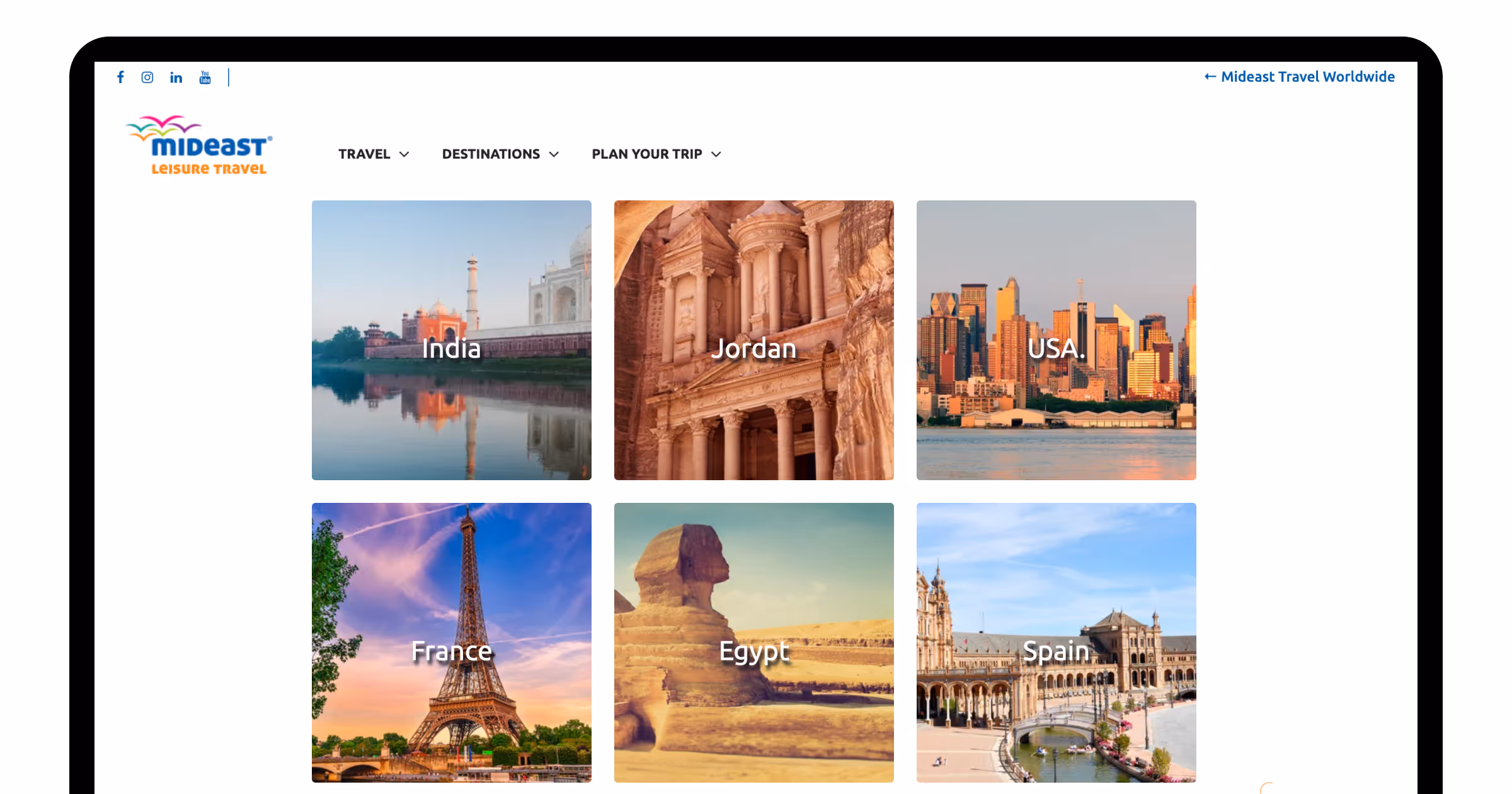Viewport: 1512px width, 794px height.
Task: Select the France Eiffel Tower tile
Action: 452,643
